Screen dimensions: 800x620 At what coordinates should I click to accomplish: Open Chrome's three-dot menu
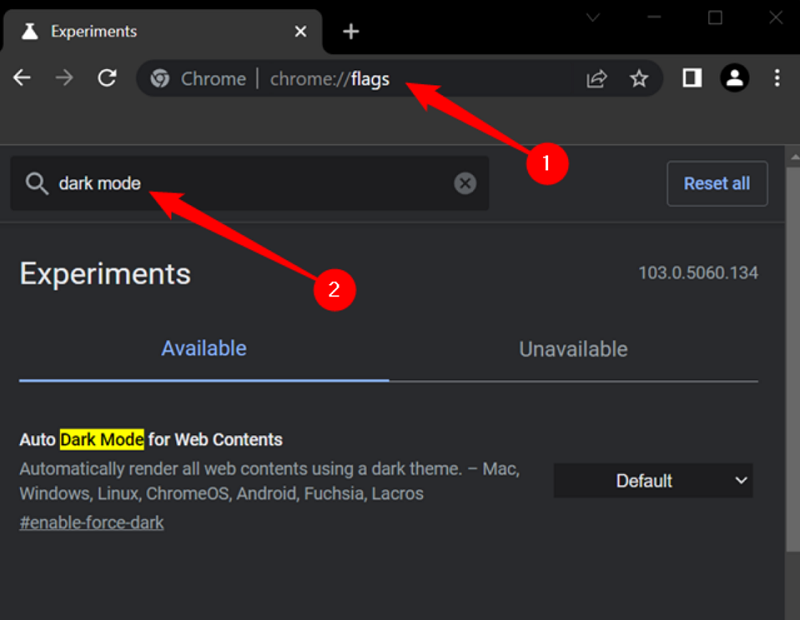[777, 78]
